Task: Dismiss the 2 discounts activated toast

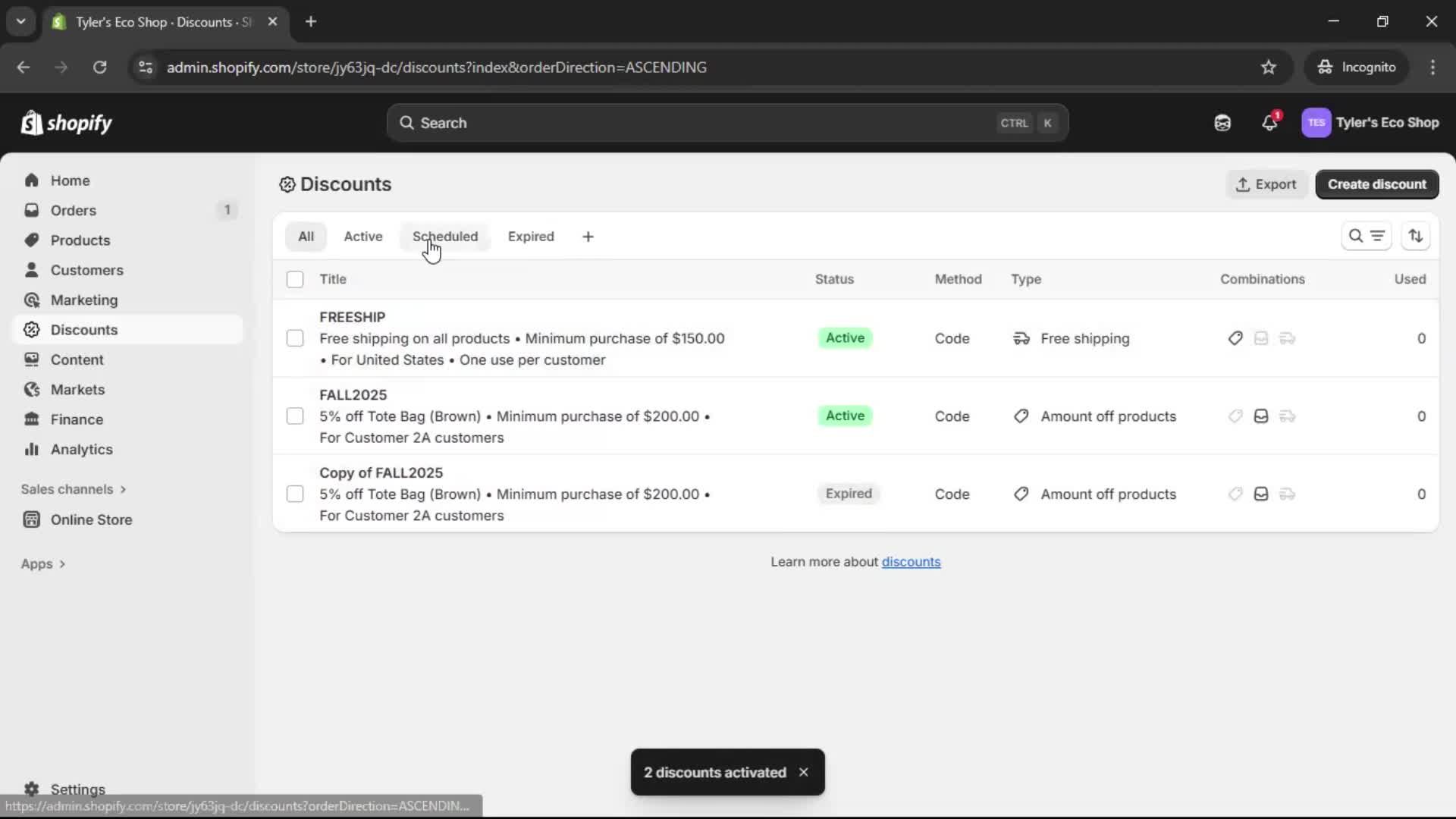Action: tap(804, 772)
